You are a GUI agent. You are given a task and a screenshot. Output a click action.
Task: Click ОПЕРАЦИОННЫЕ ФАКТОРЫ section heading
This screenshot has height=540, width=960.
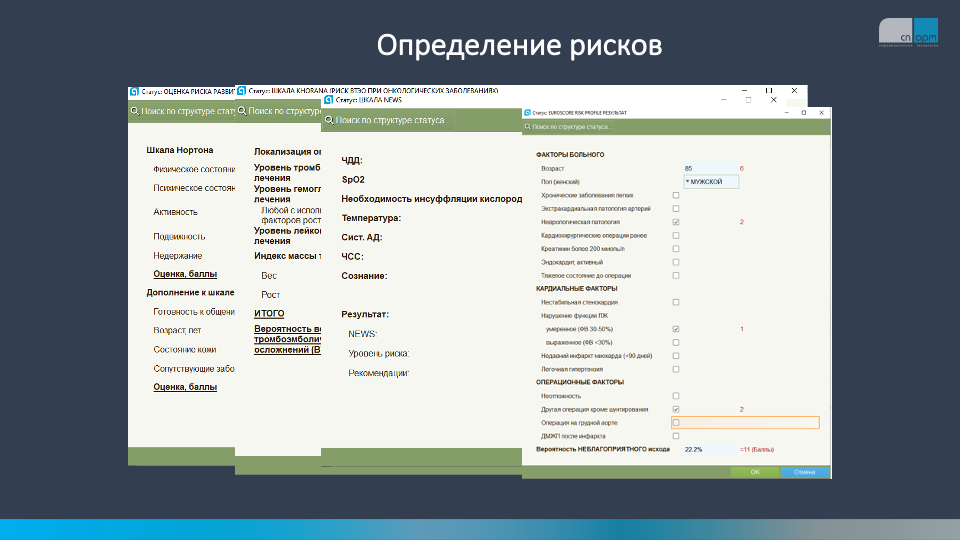580,382
